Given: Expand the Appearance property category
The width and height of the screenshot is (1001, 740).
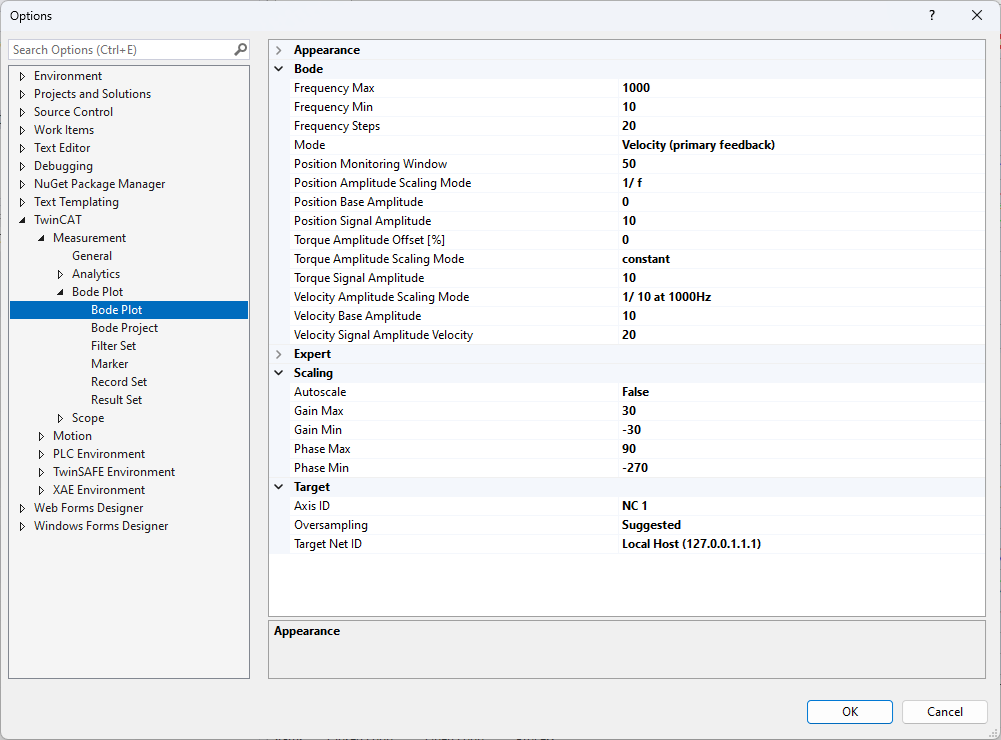Looking at the screenshot, I should [x=279, y=50].
